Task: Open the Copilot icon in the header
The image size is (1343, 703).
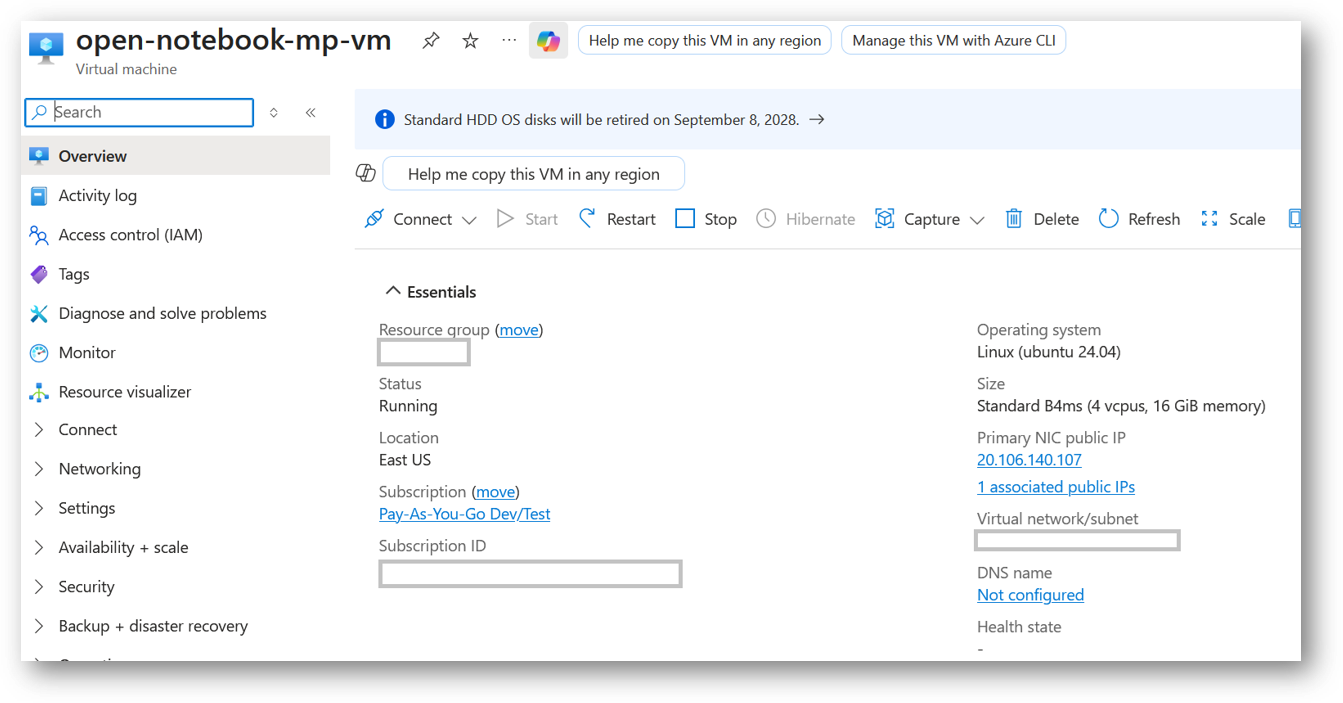Action: coord(548,41)
